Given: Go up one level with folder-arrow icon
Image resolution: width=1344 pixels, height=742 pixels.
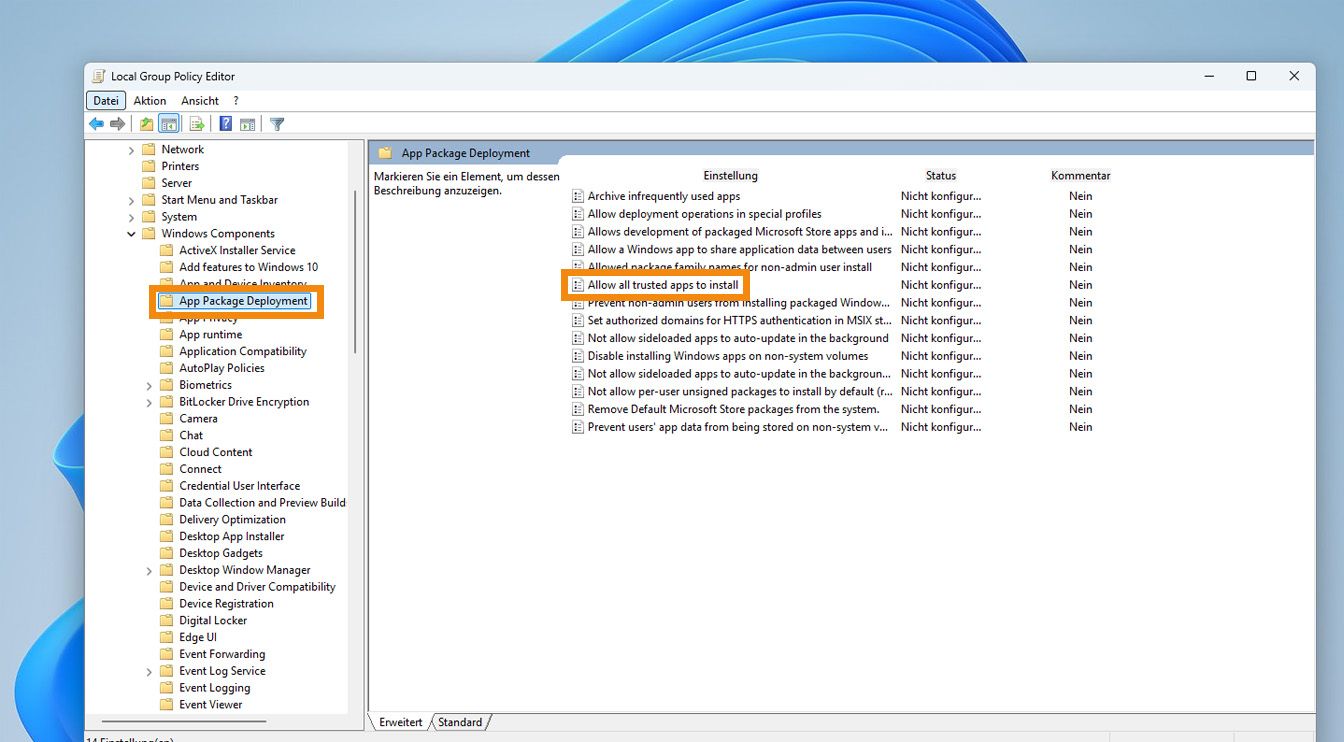Looking at the screenshot, I should 147,124.
